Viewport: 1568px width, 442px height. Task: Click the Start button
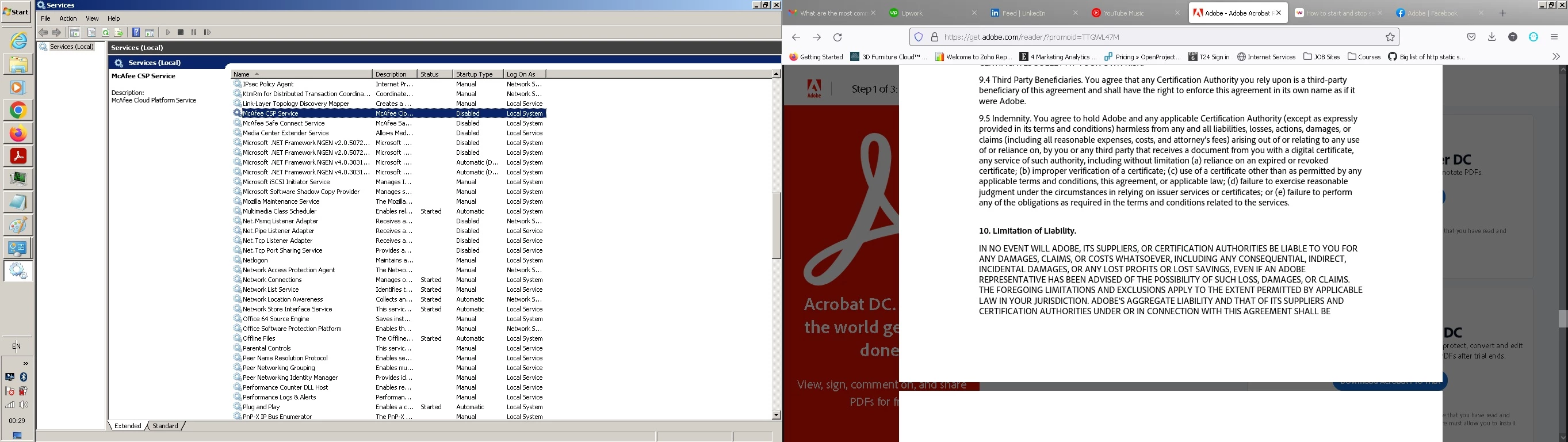click(x=16, y=12)
